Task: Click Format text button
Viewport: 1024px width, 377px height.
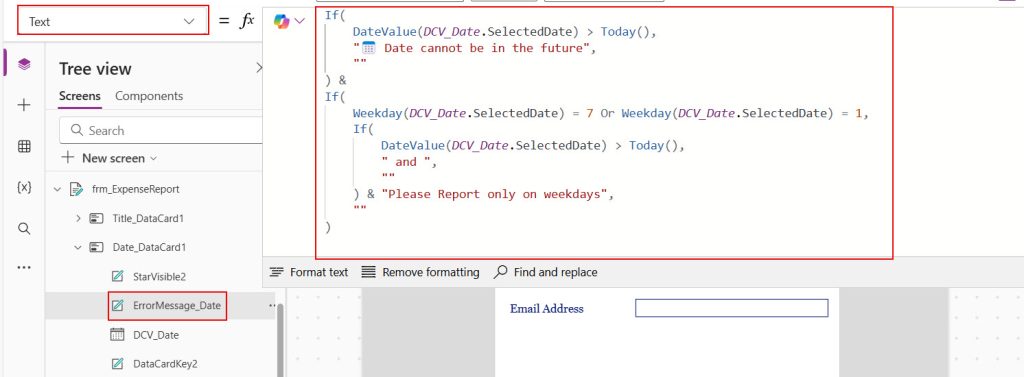Action: point(309,272)
